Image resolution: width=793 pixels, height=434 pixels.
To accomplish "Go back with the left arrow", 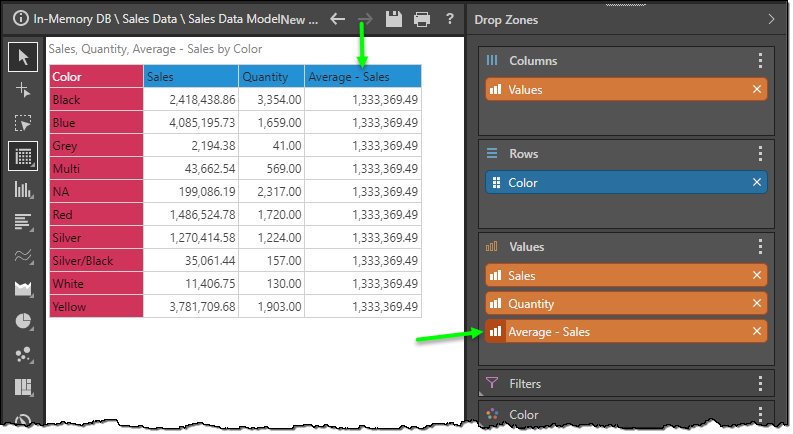I will click(338, 19).
